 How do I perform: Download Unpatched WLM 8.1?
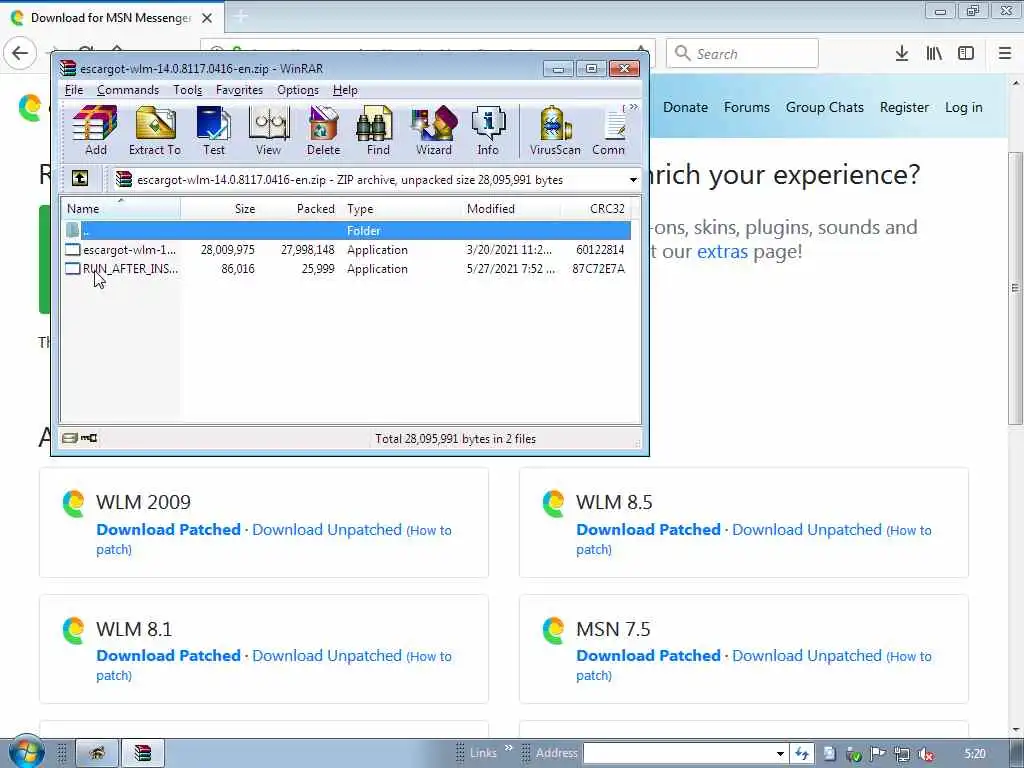coord(327,656)
